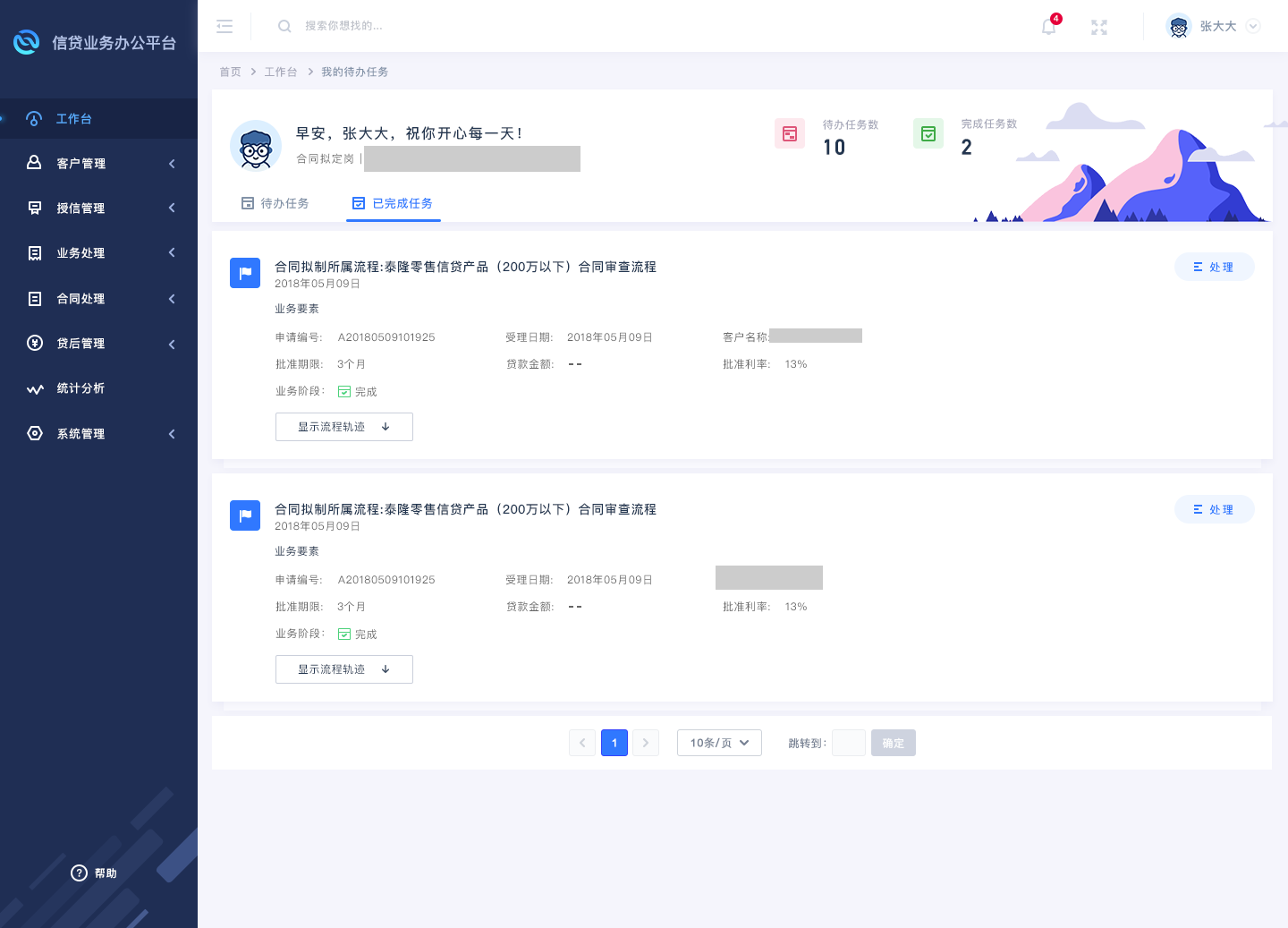Show process track for second task
The width and height of the screenshot is (1288, 928).
click(343, 669)
